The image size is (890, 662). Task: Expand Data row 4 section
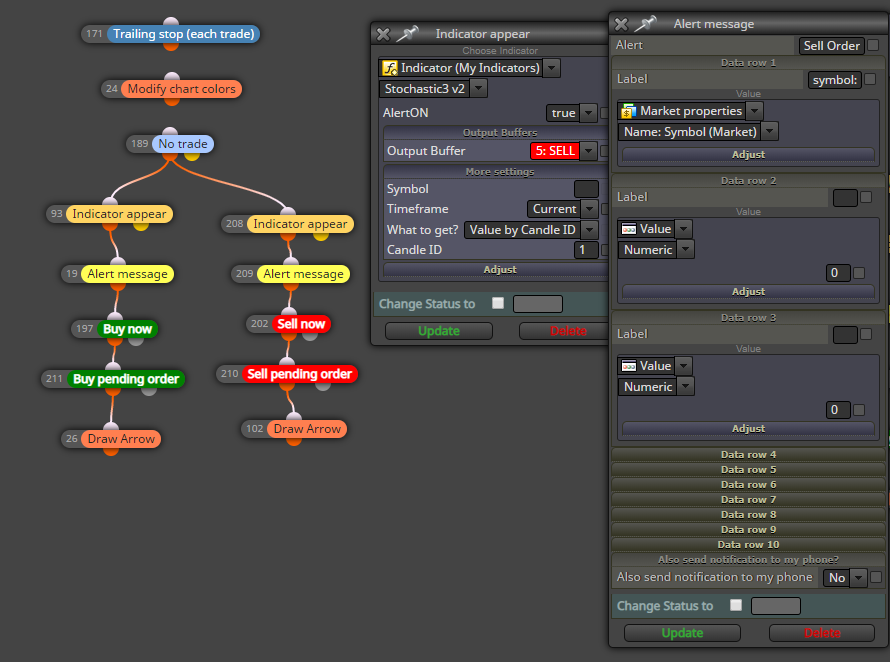pos(748,454)
